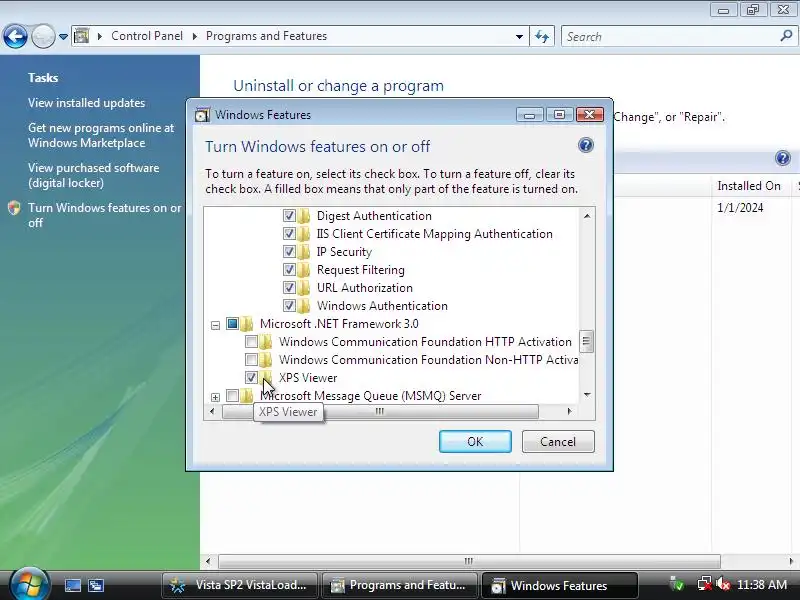
Task: Click the muted volume tray icon
Action: [723, 584]
